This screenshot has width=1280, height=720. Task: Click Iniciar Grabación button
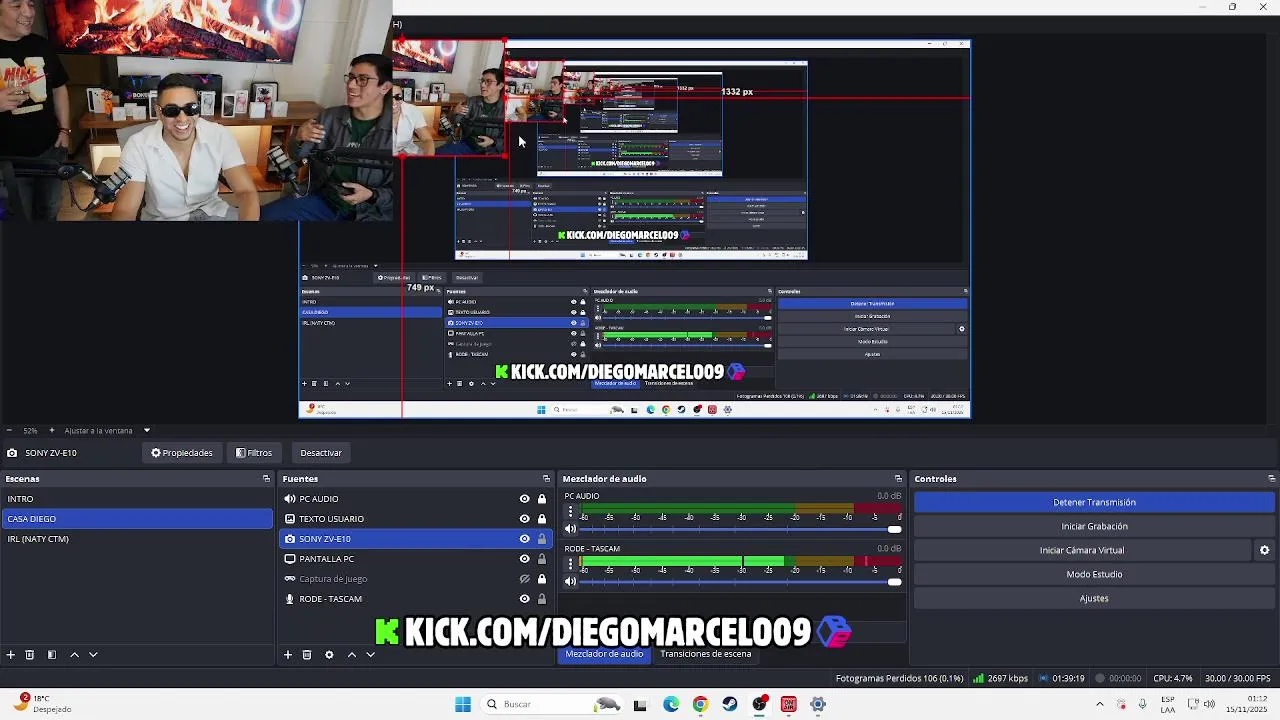click(x=1094, y=526)
